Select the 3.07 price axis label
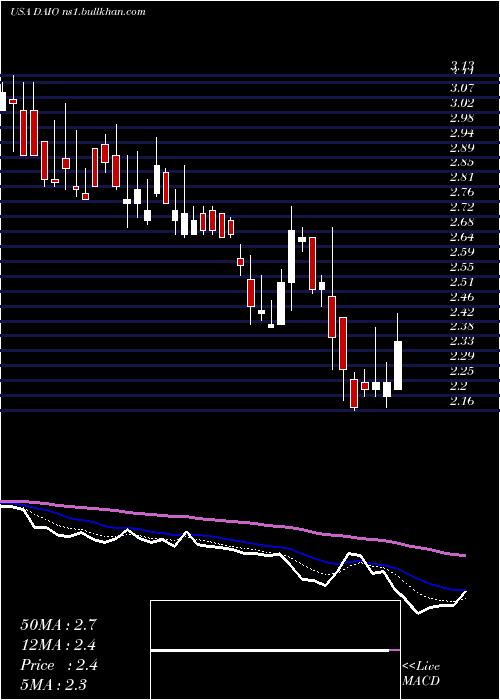 (x=462, y=88)
